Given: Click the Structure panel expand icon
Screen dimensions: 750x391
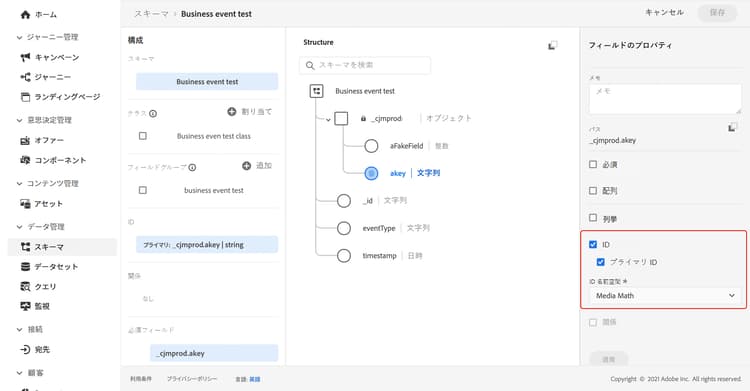Looking at the screenshot, I should (x=552, y=45).
